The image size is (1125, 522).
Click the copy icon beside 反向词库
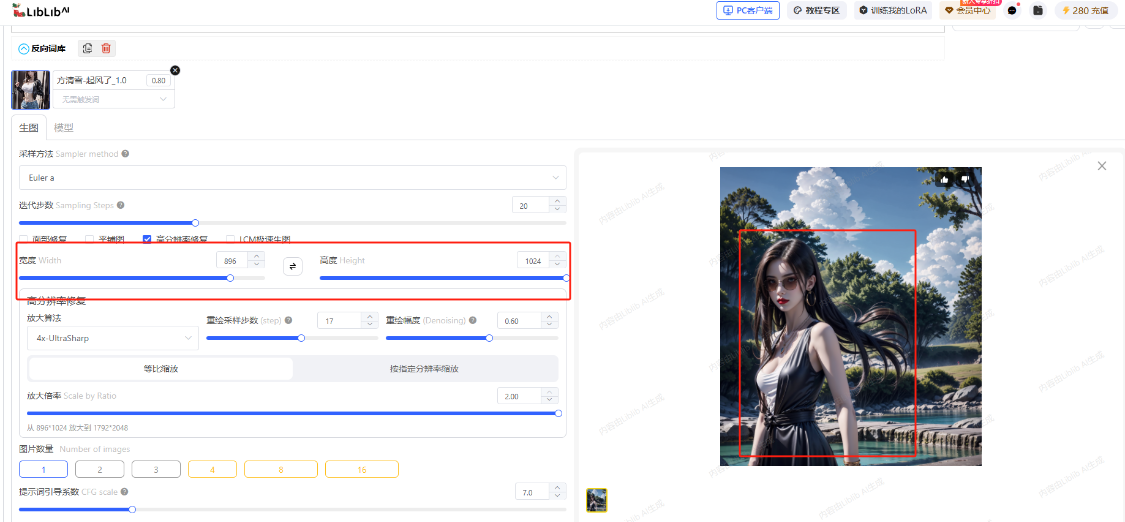[88, 48]
